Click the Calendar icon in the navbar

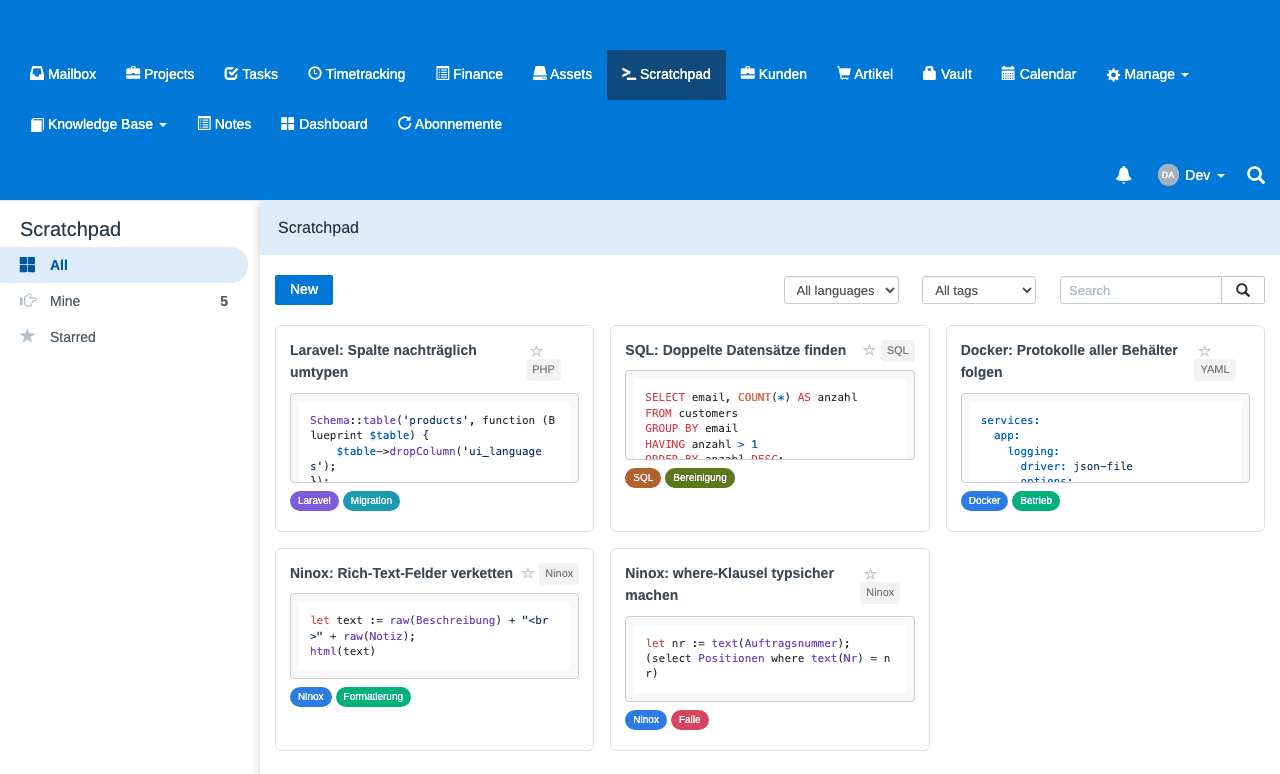(x=1008, y=74)
